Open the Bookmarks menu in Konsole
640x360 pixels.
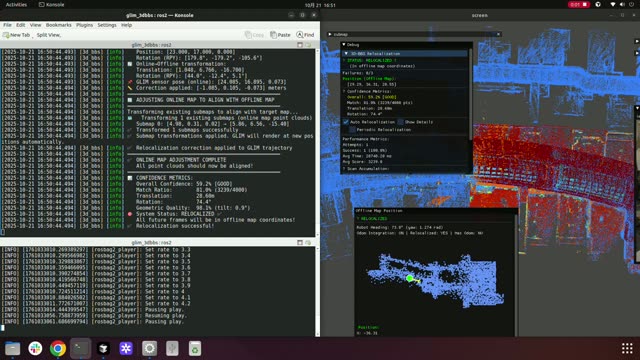(x=58, y=25)
